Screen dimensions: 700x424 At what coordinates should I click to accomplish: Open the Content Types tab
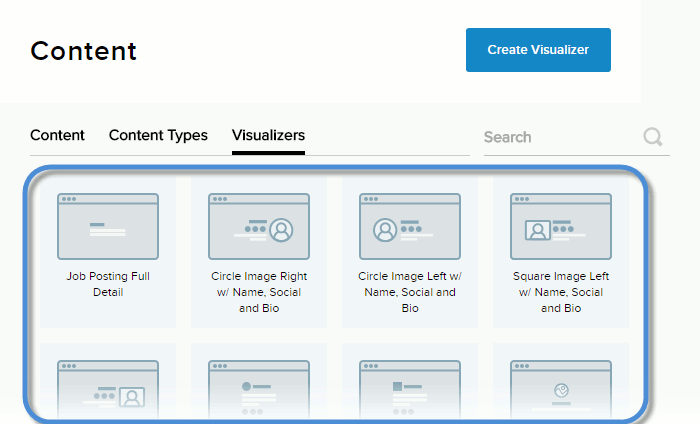(x=158, y=135)
